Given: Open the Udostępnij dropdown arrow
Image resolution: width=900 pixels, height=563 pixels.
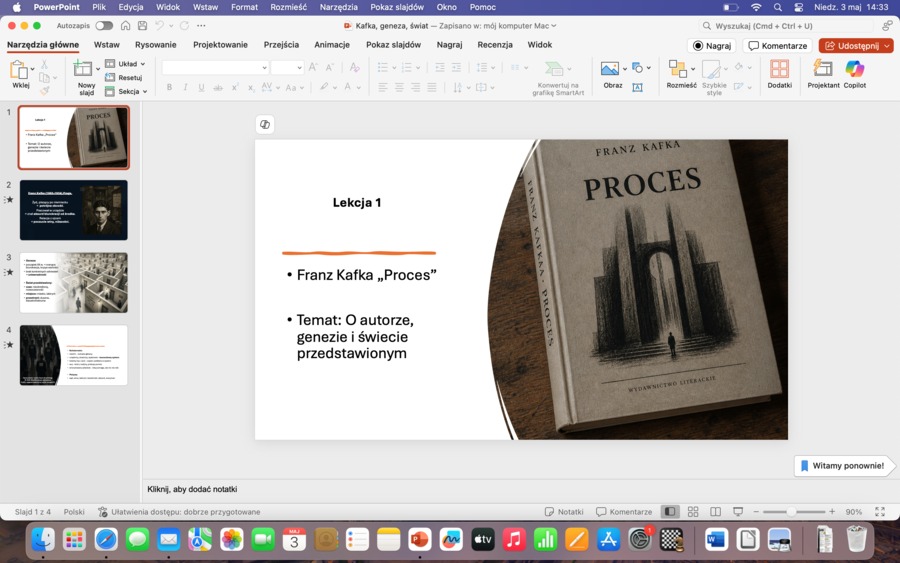Looking at the screenshot, I should (887, 45).
